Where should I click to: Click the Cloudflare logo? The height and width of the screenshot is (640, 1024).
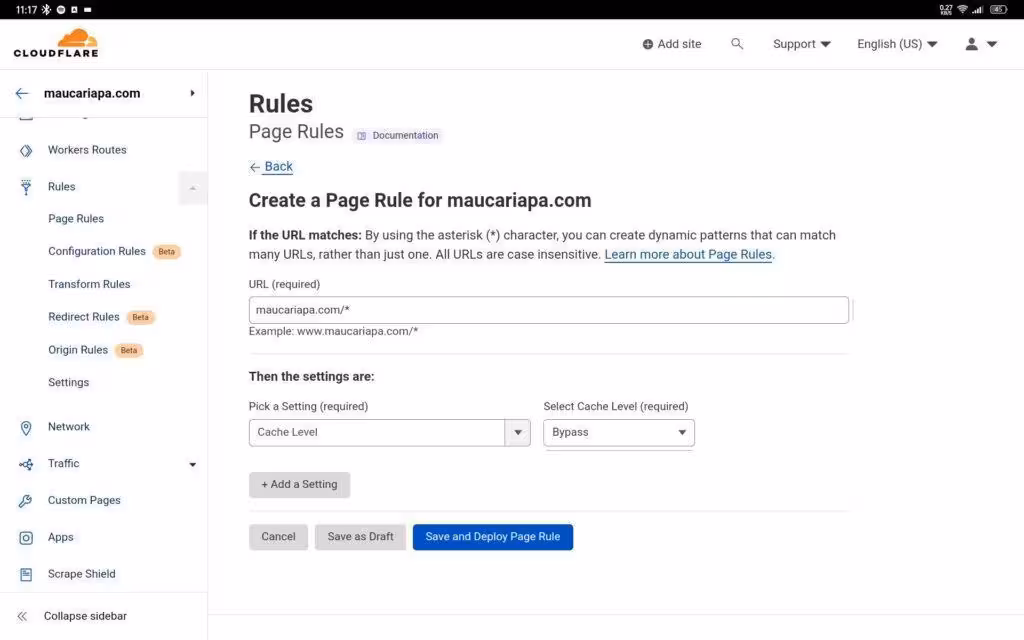coord(56,43)
